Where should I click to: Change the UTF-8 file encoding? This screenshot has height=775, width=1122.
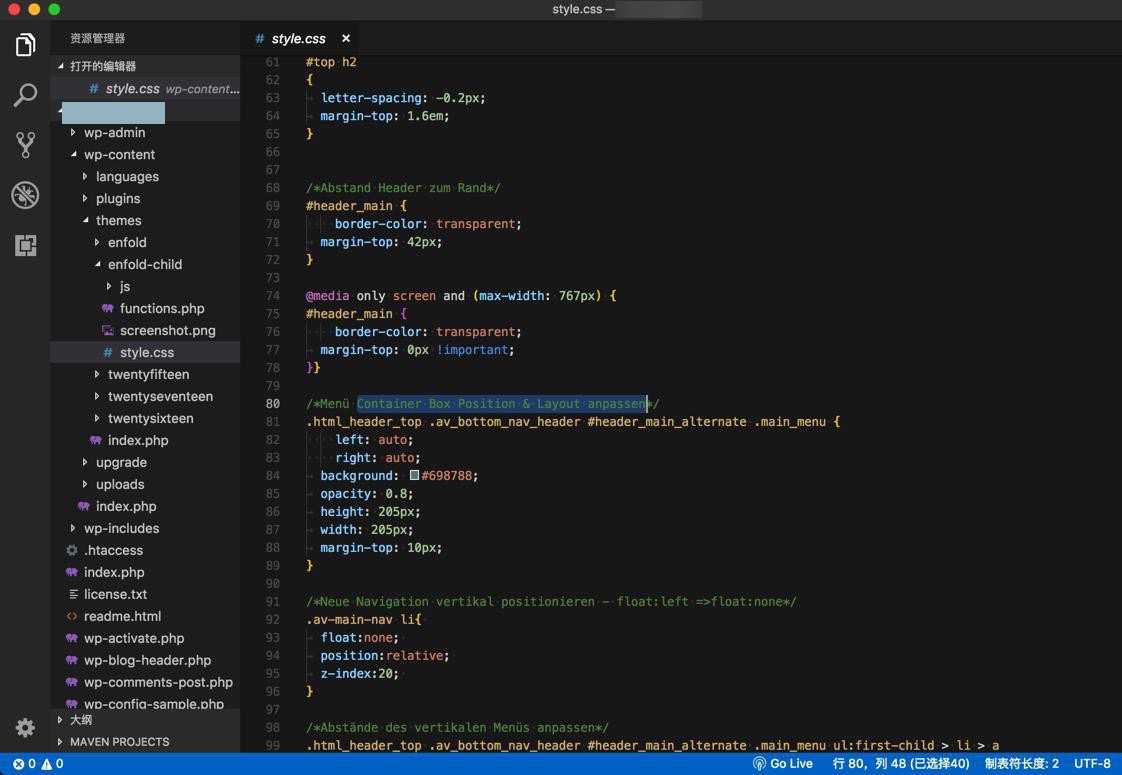tap(1092, 764)
